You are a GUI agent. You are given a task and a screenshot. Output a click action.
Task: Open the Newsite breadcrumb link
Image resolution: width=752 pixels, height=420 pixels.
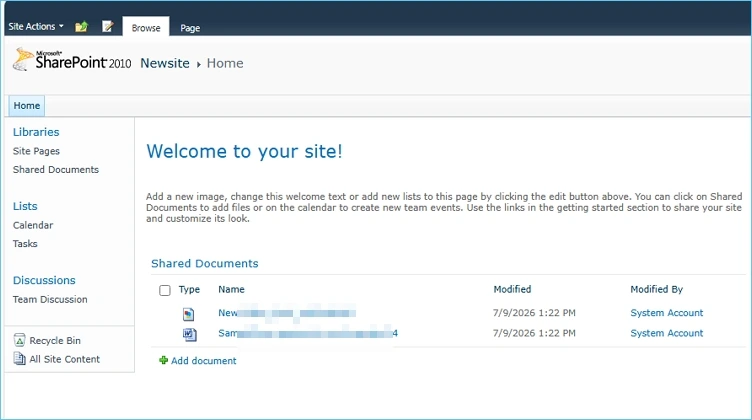pos(165,63)
